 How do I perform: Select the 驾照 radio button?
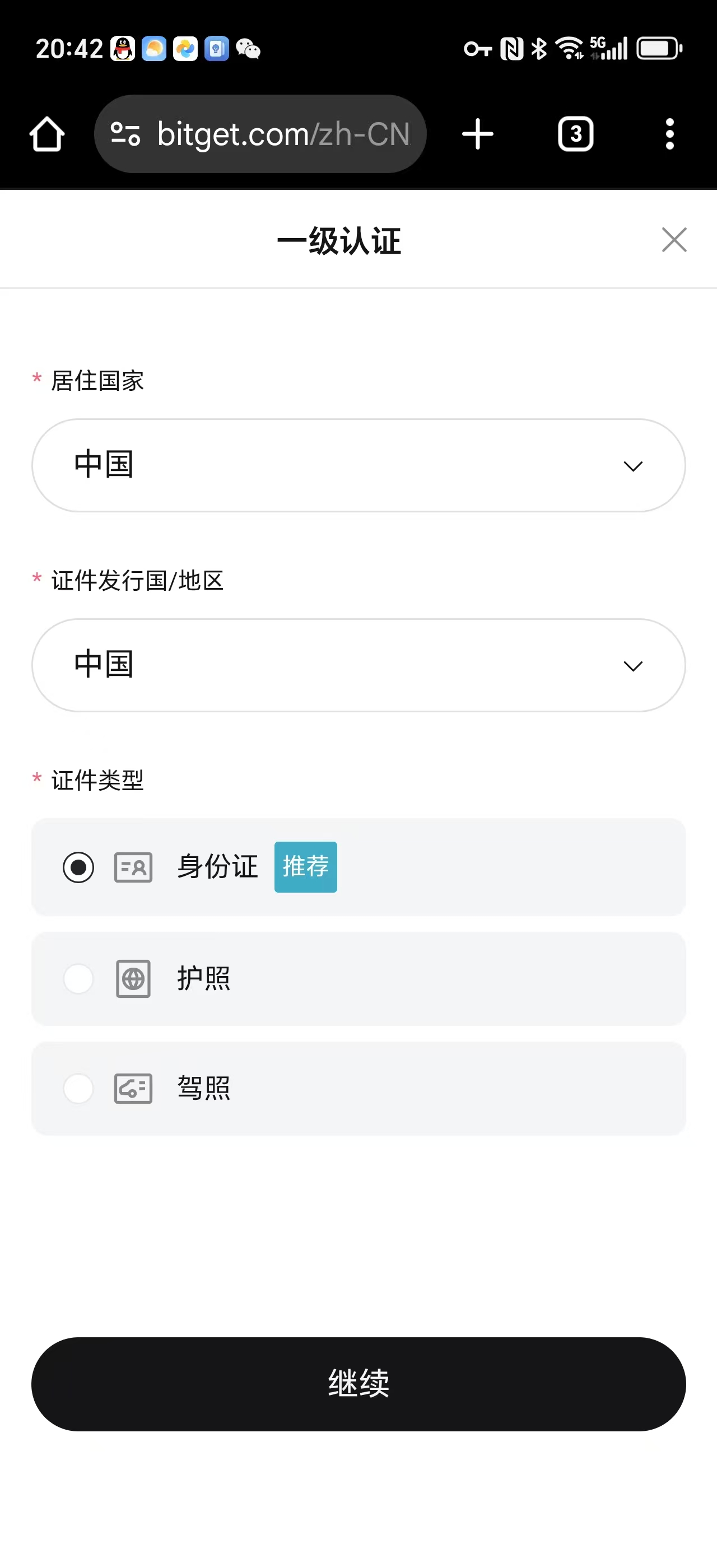[x=78, y=1088]
